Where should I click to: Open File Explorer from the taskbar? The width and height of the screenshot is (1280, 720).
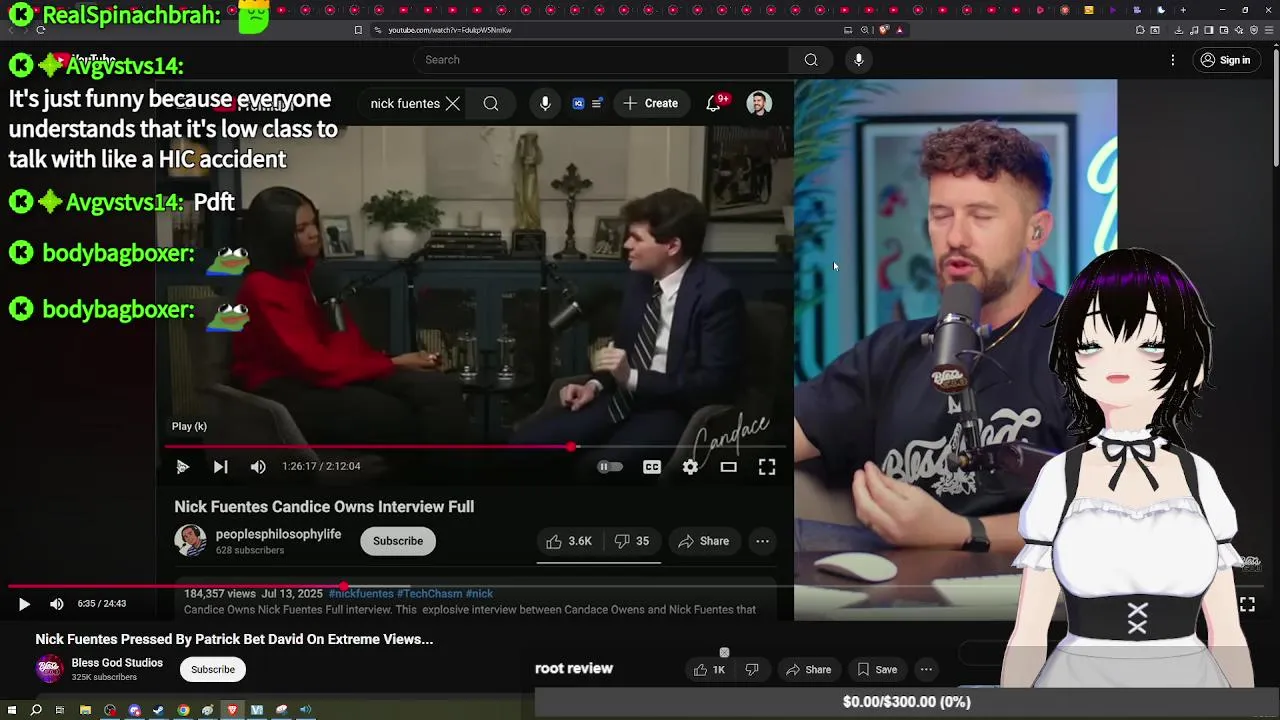point(85,710)
